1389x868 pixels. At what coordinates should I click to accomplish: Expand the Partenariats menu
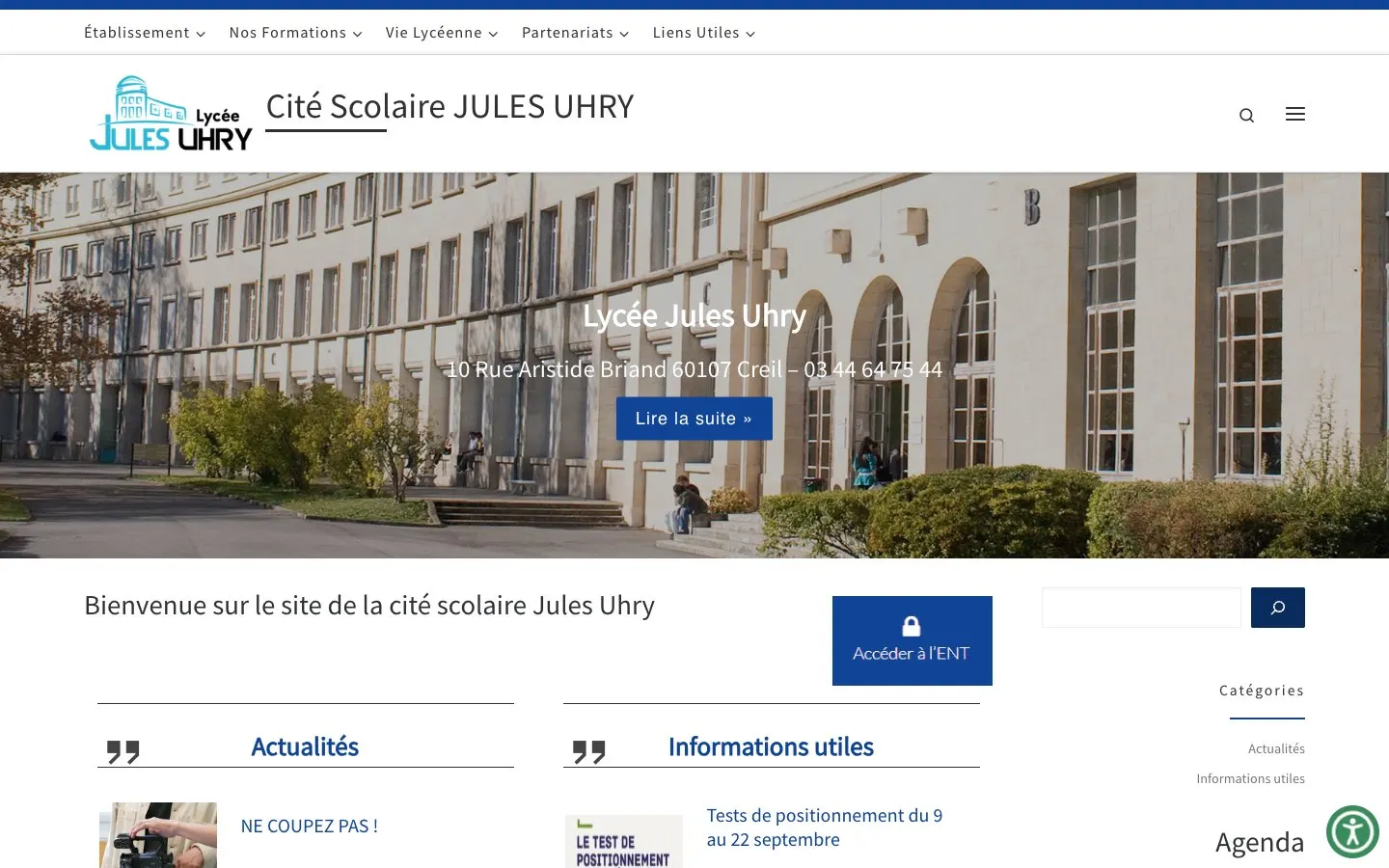pos(575,33)
